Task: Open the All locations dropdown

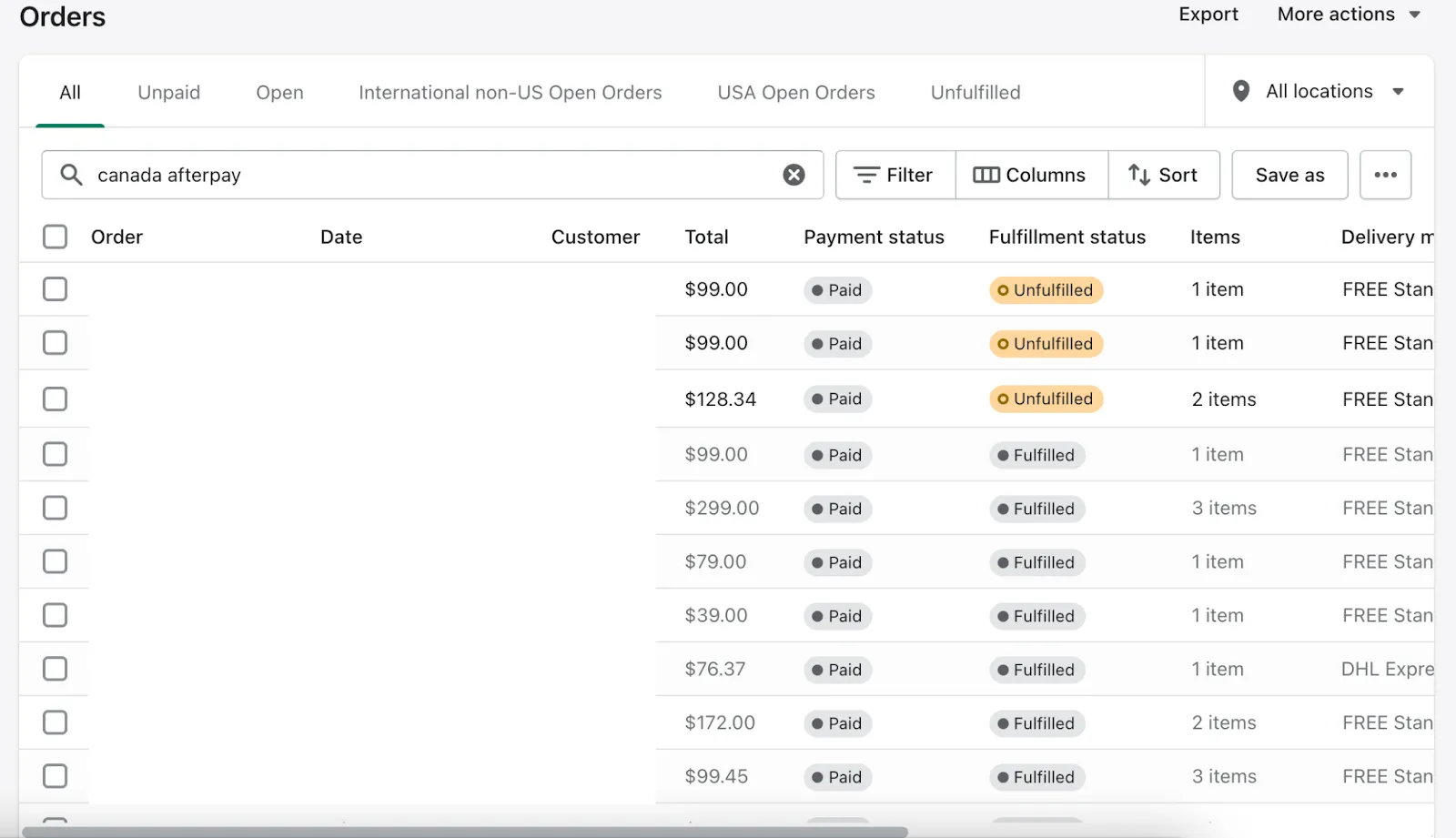Action: point(1319,91)
